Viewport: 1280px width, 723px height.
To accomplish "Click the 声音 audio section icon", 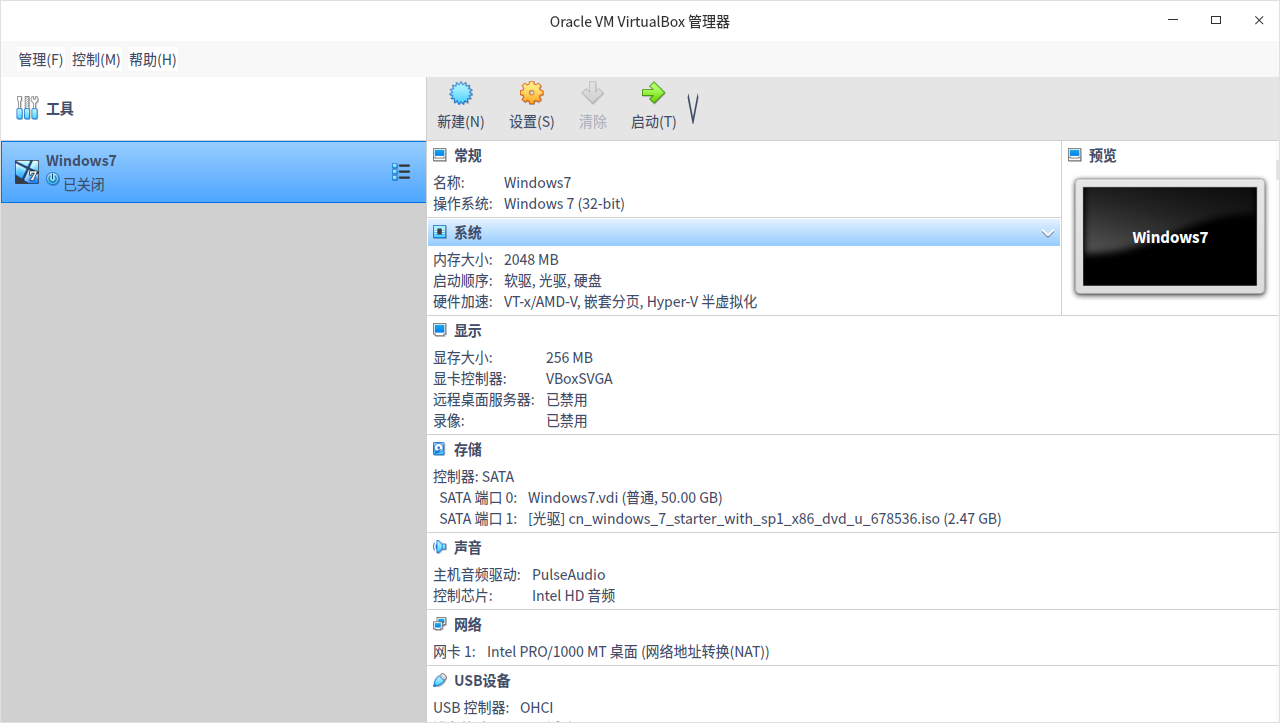I will click(440, 547).
